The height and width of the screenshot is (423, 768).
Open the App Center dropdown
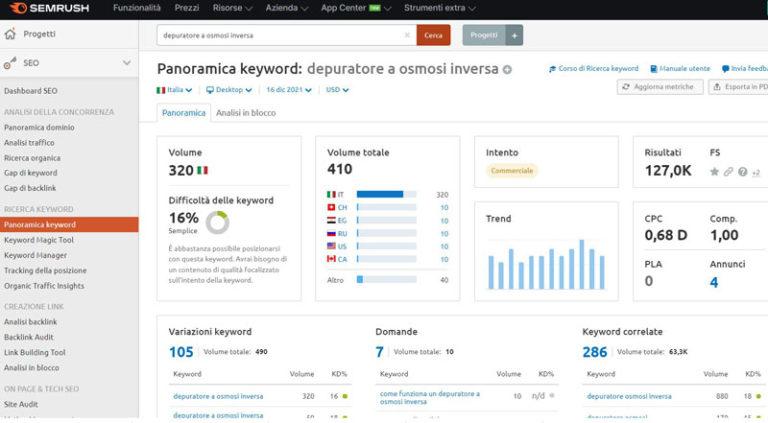tap(356, 8)
